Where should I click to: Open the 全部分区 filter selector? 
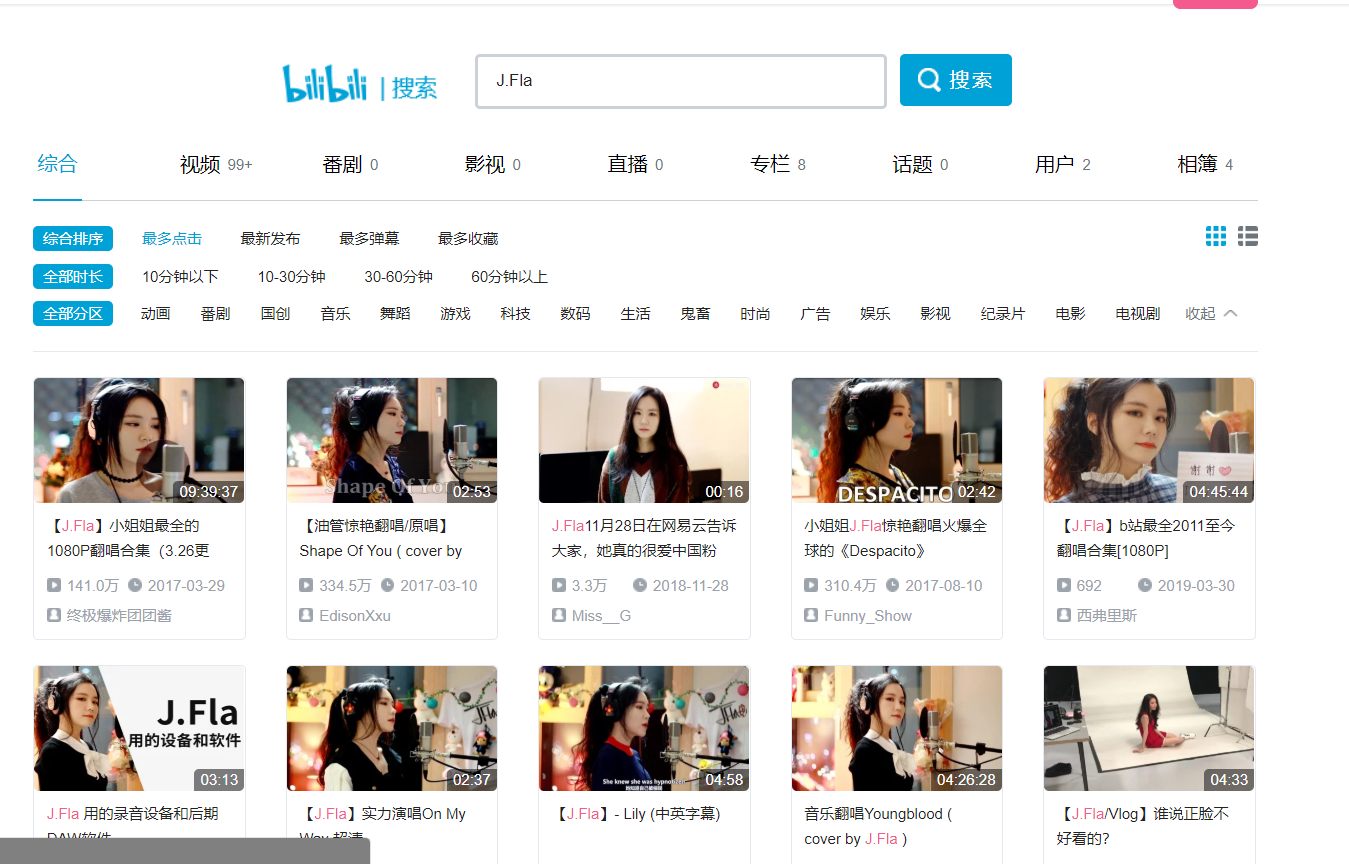tap(73, 313)
